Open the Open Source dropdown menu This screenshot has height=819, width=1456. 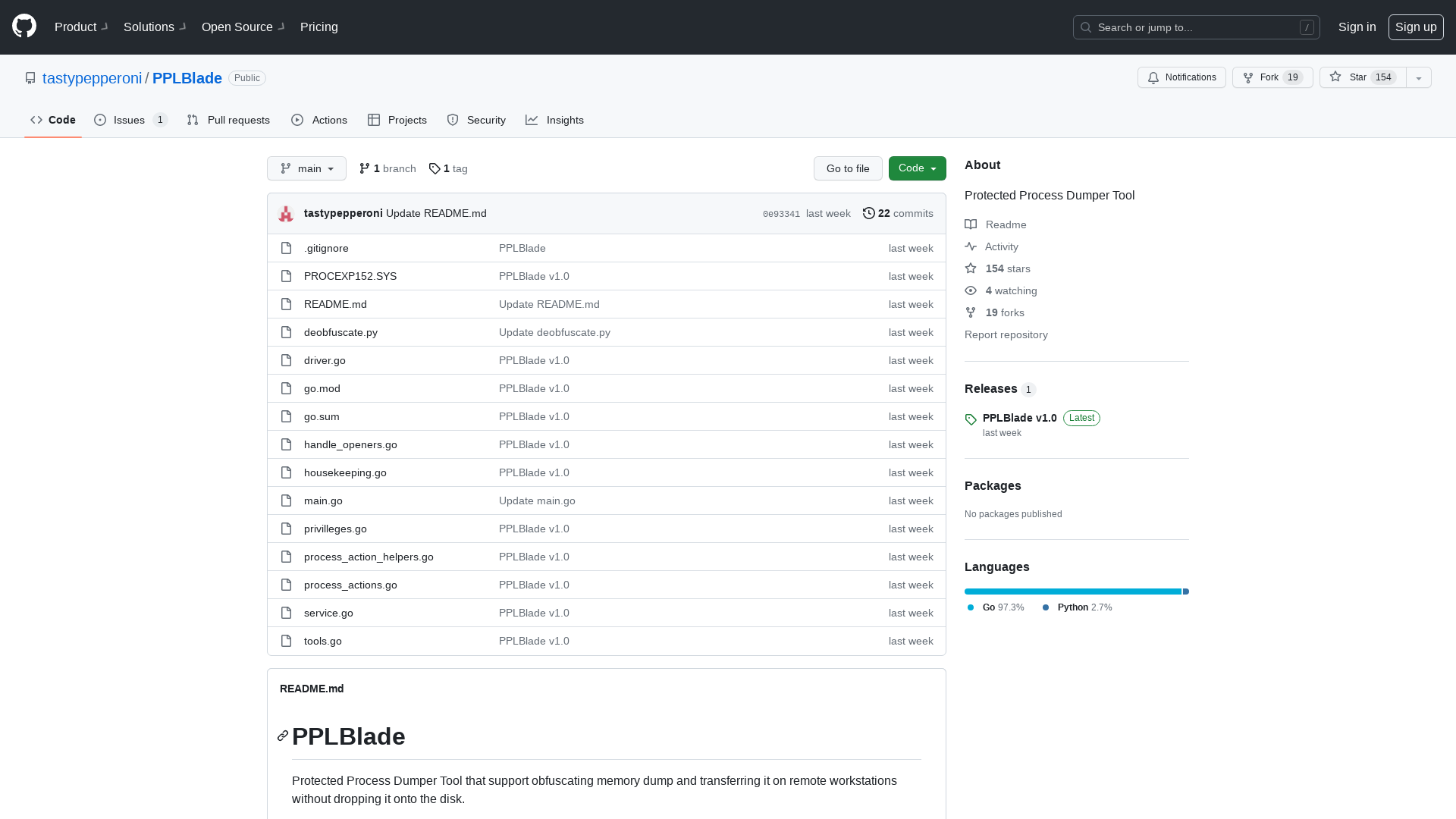click(243, 27)
